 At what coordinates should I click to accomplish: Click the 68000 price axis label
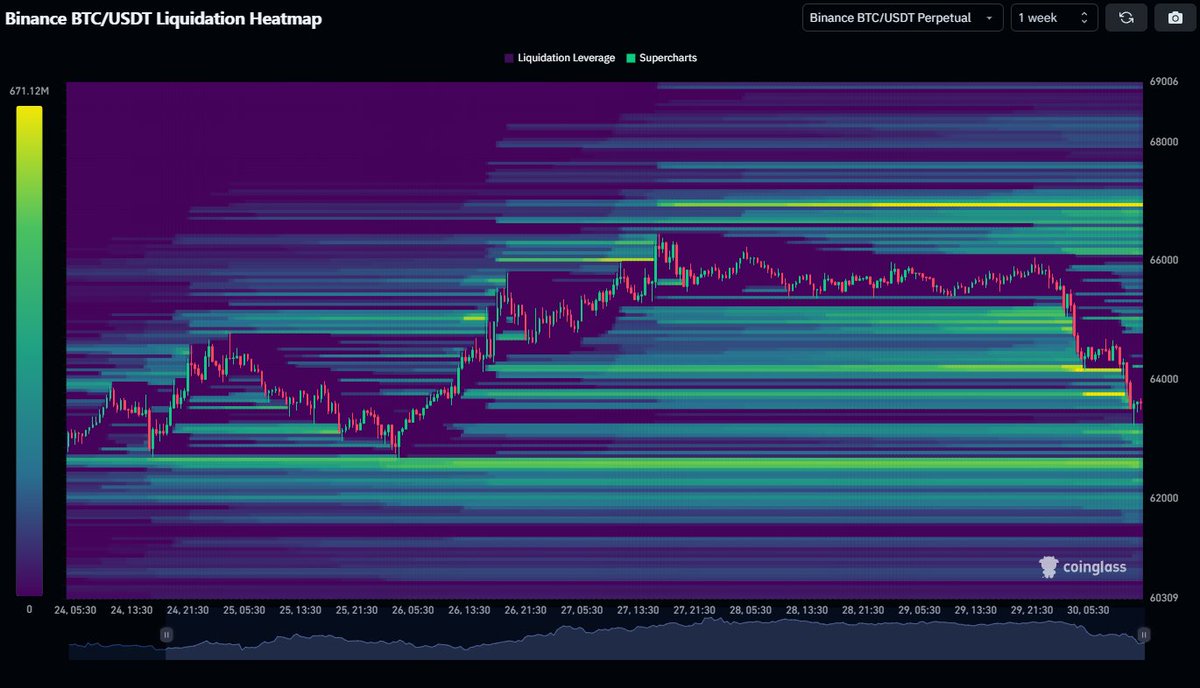pos(1163,142)
